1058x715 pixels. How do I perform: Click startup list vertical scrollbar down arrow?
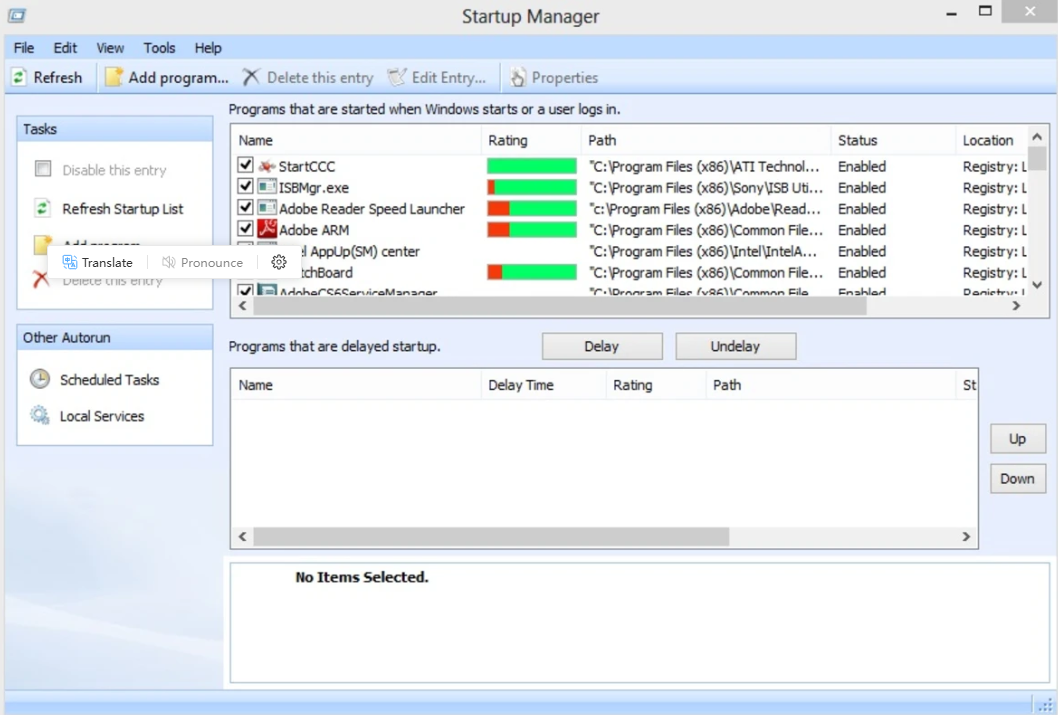[1037, 285]
